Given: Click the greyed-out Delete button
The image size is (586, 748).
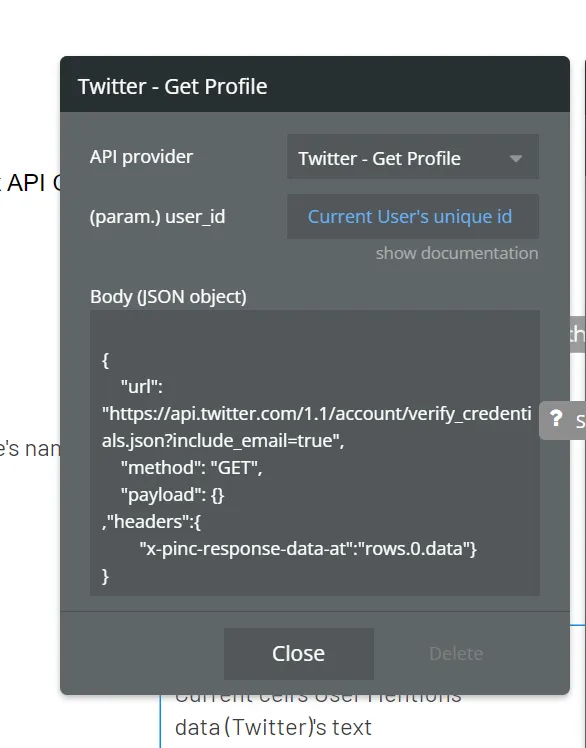Looking at the screenshot, I should coord(456,654).
